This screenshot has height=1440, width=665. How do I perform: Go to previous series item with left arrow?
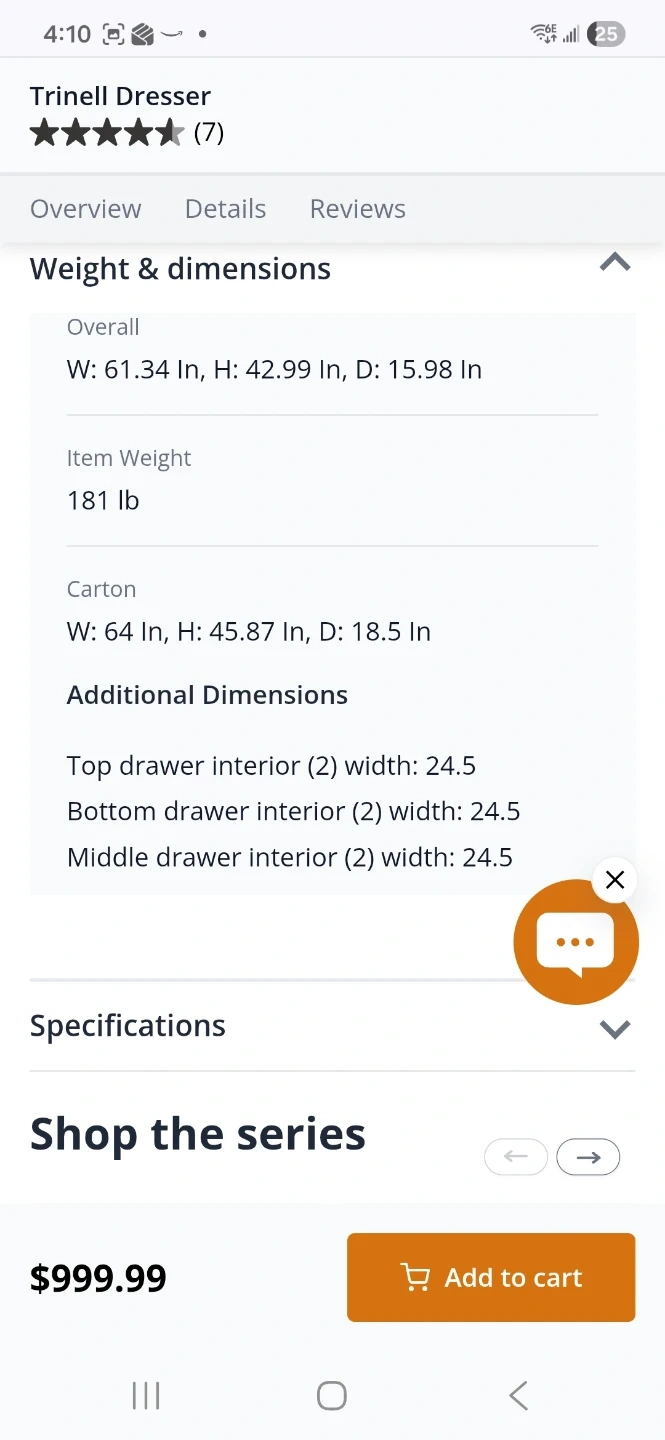516,1157
